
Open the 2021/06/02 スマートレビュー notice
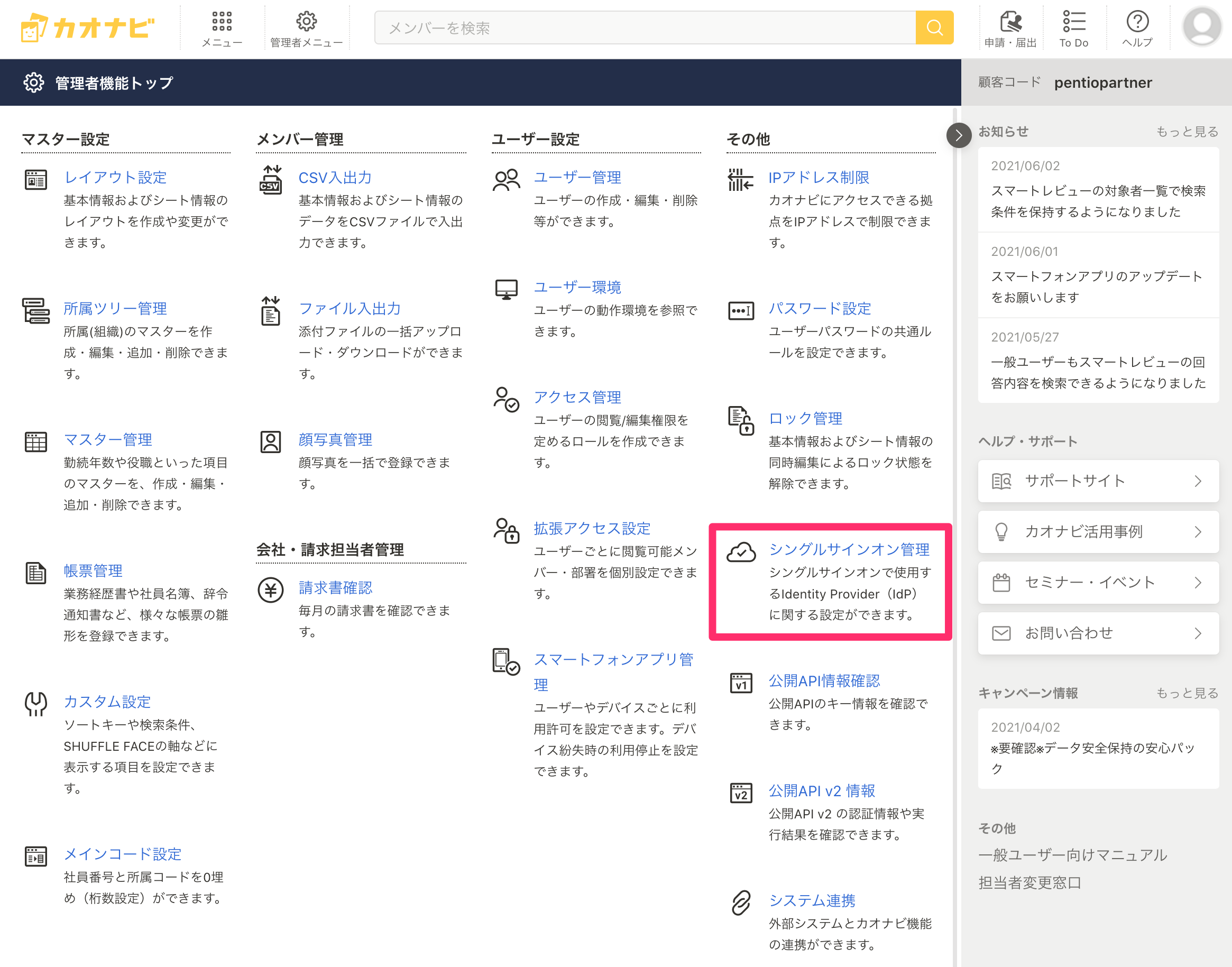1098,190
